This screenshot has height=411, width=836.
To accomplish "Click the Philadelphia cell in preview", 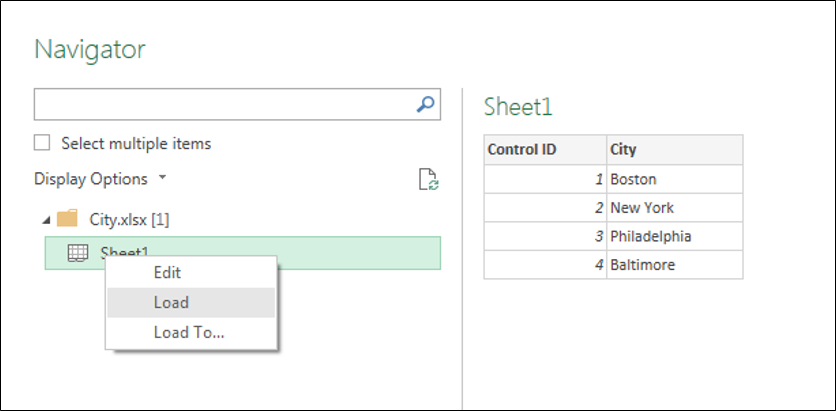I will 675,236.
